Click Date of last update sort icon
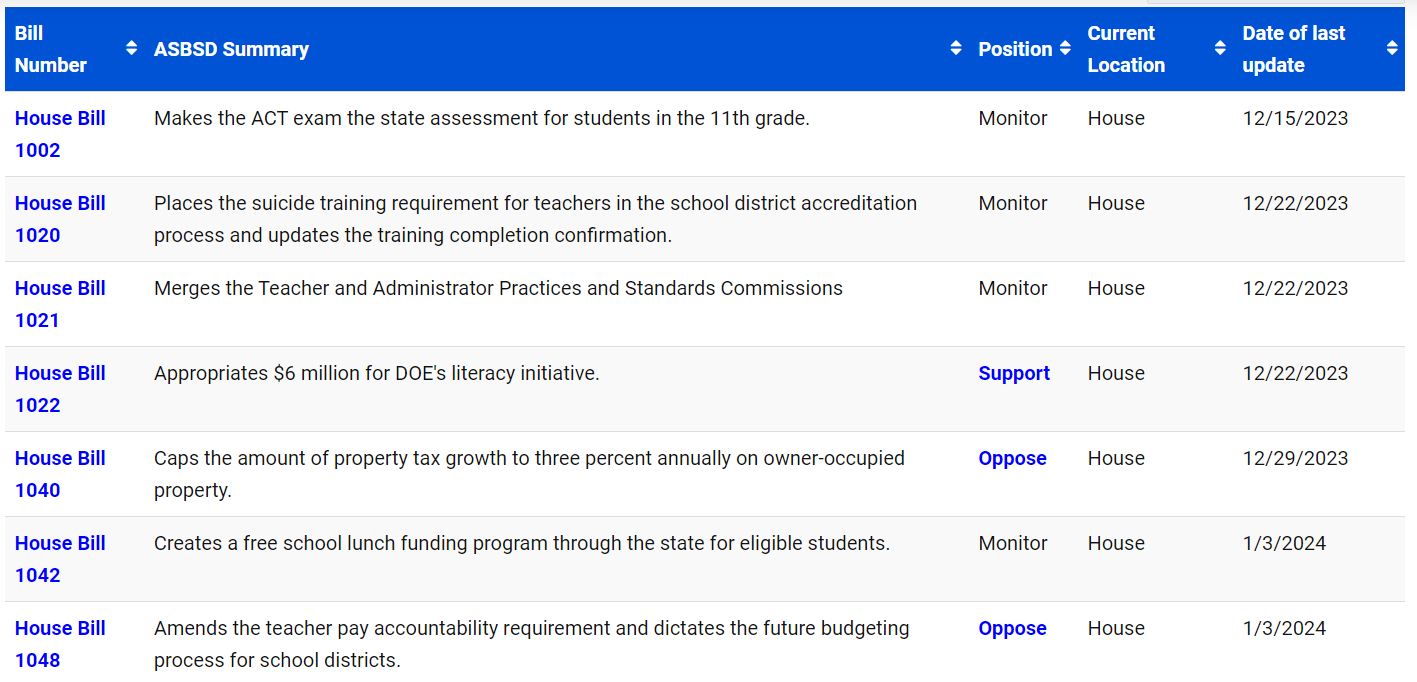 1392,48
